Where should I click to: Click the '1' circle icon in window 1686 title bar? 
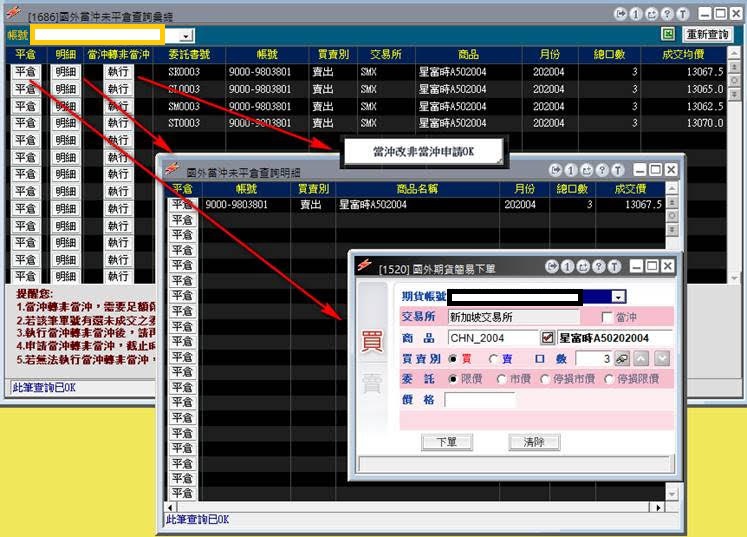click(x=636, y=14)
